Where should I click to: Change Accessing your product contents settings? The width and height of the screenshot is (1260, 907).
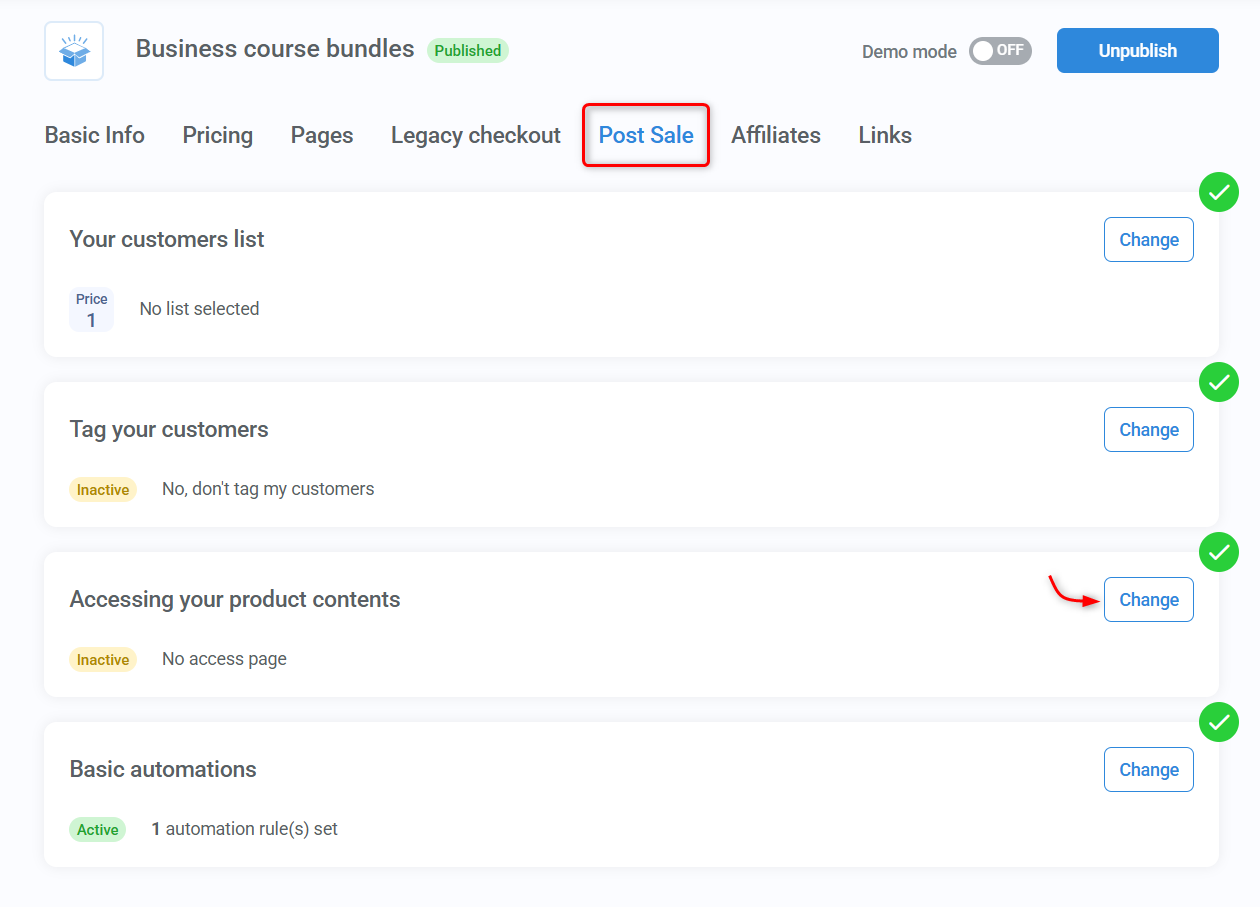[x=1148, y=599]
